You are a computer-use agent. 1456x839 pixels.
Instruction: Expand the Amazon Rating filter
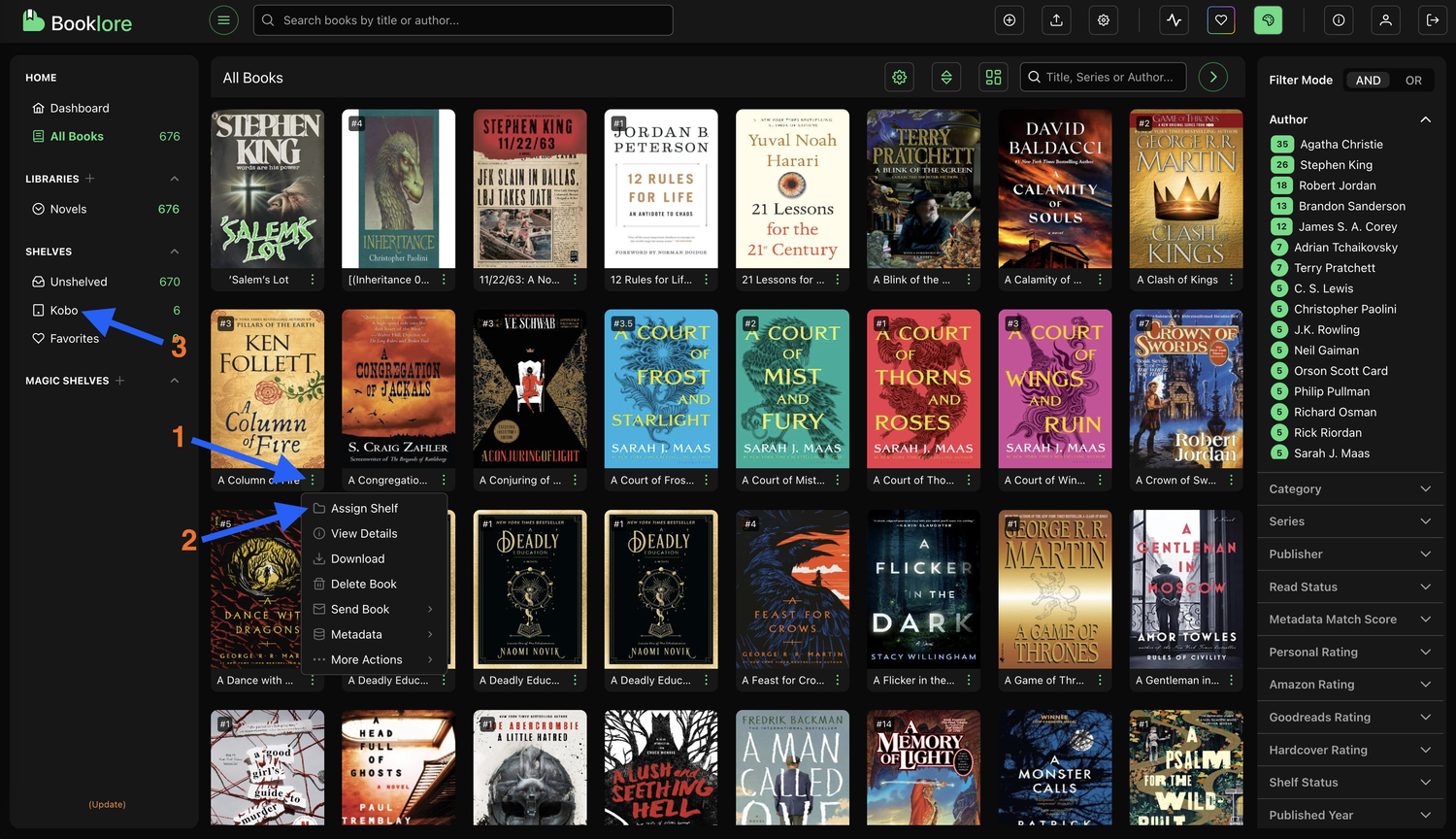coord(1350,685)
